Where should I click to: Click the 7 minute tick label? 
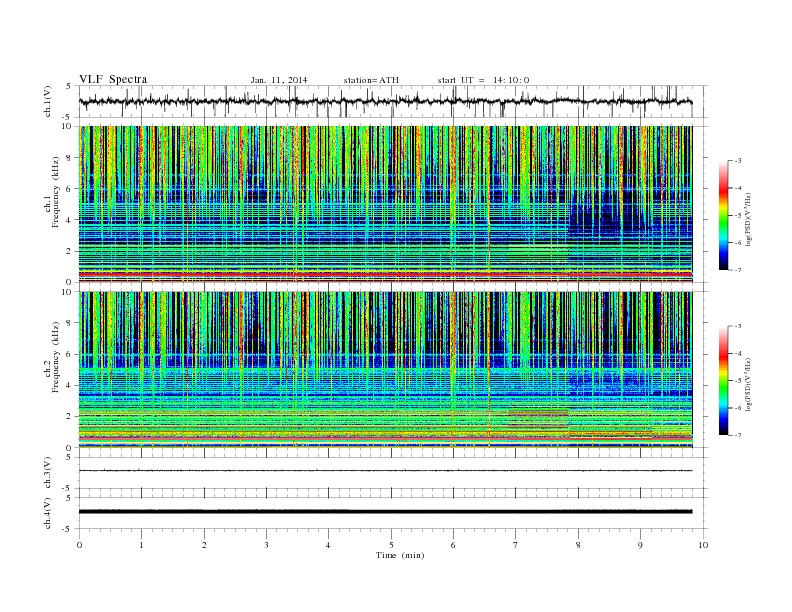516,545
